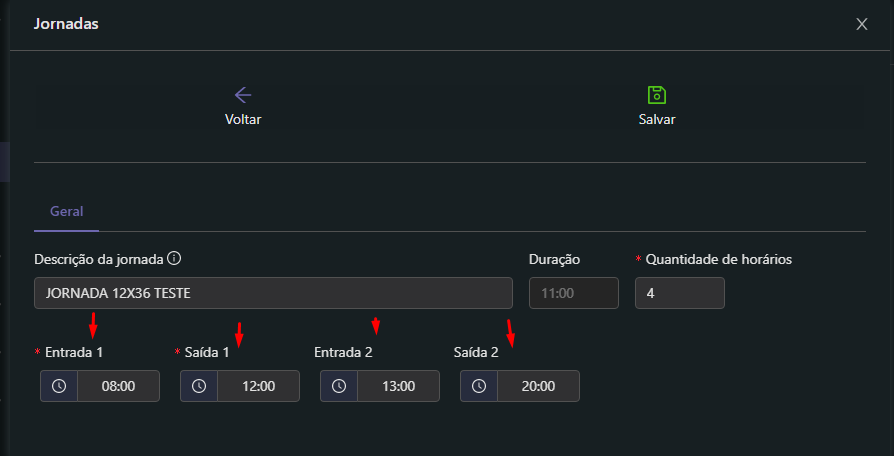The width and height of the screenshot is (894, 456).
Task: Set the Entrada 1 time field 08:00
Action: 118,386
